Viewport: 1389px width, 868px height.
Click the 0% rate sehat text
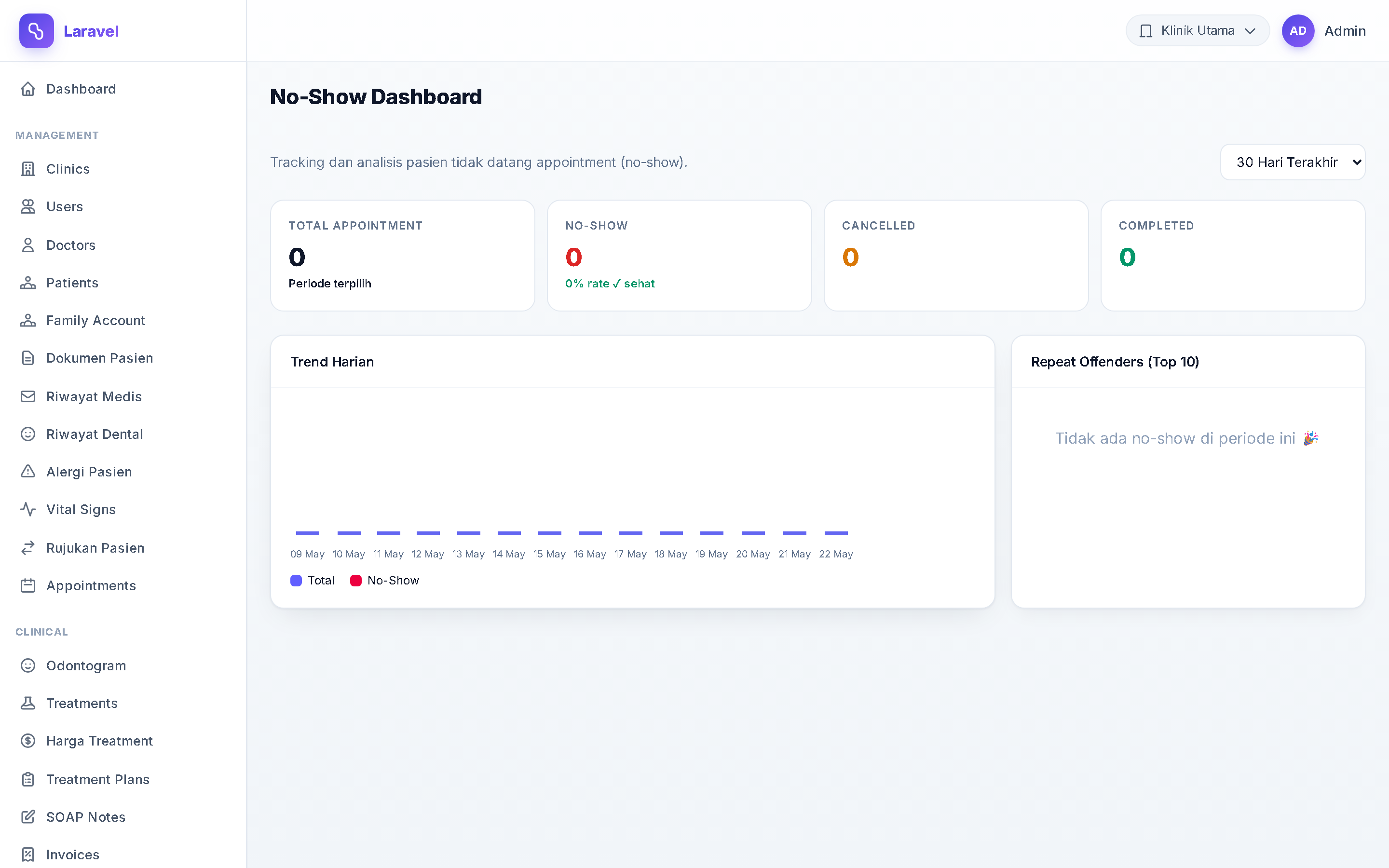click(610, 284)
